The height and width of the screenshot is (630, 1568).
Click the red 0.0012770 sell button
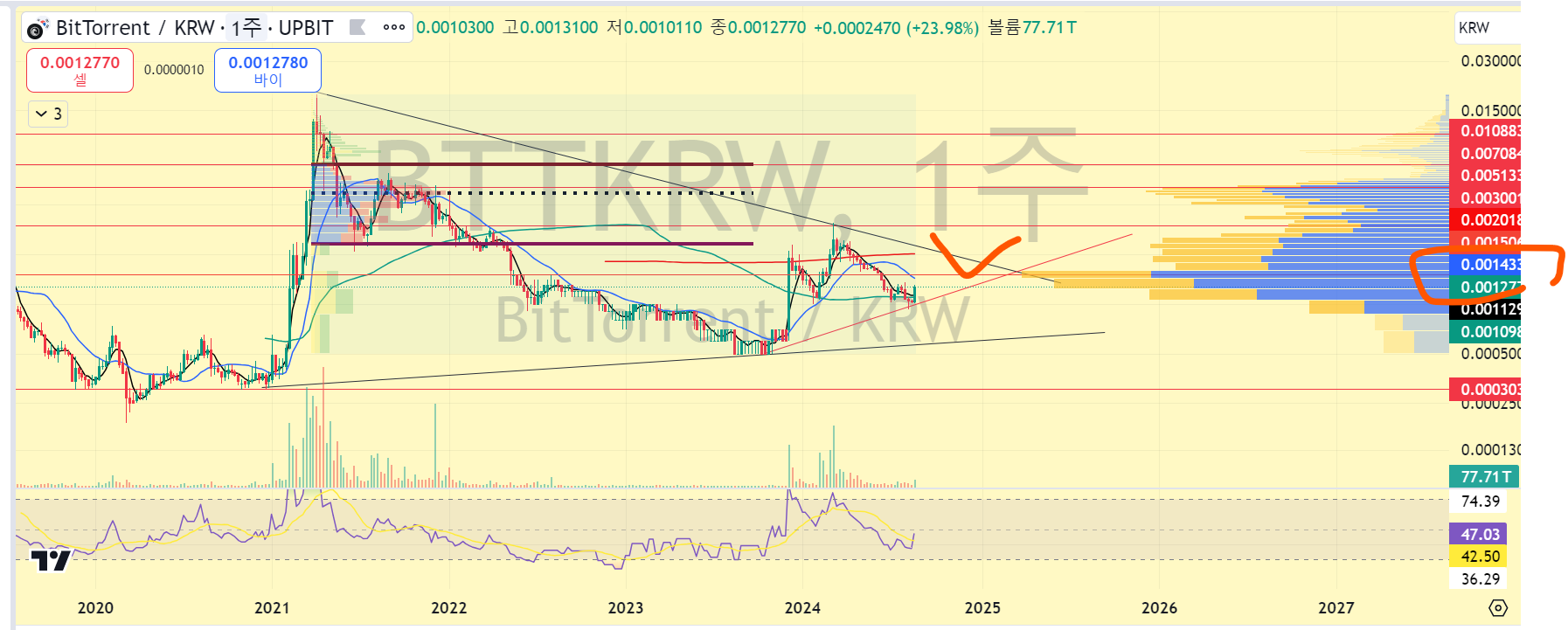pos(80,70)
